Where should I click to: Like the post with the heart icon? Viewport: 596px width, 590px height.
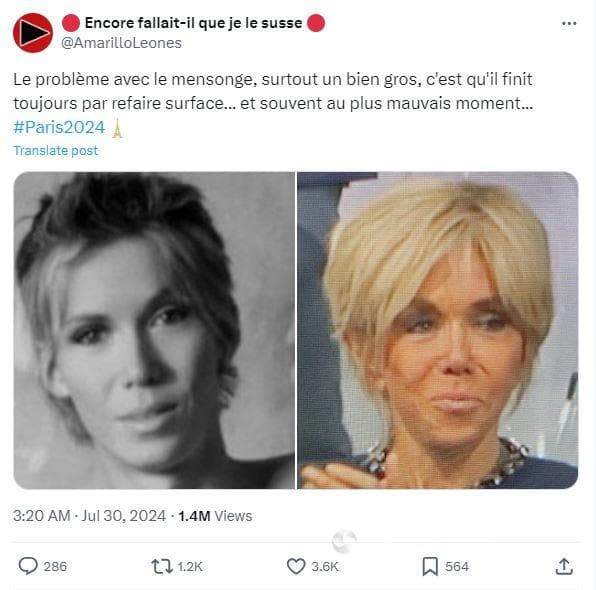coord(296,566)
